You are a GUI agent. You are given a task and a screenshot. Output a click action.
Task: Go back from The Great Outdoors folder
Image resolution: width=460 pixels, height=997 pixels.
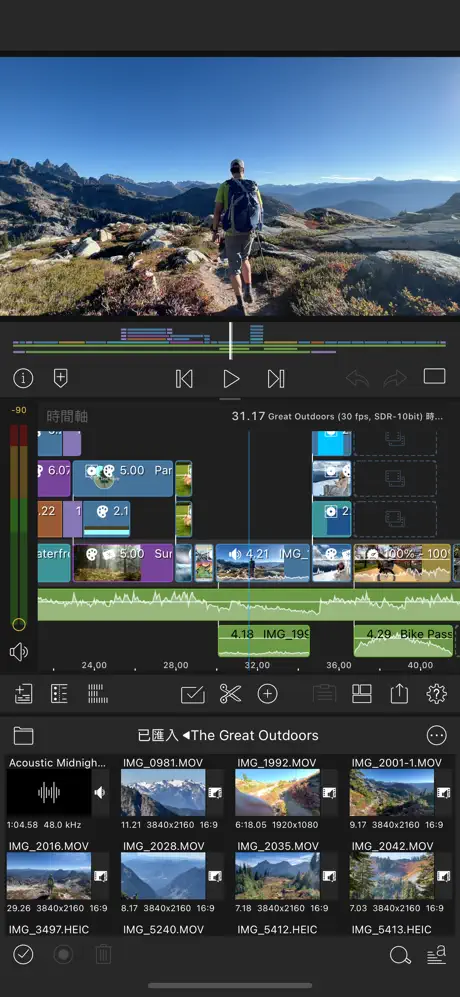pos(186,736)
